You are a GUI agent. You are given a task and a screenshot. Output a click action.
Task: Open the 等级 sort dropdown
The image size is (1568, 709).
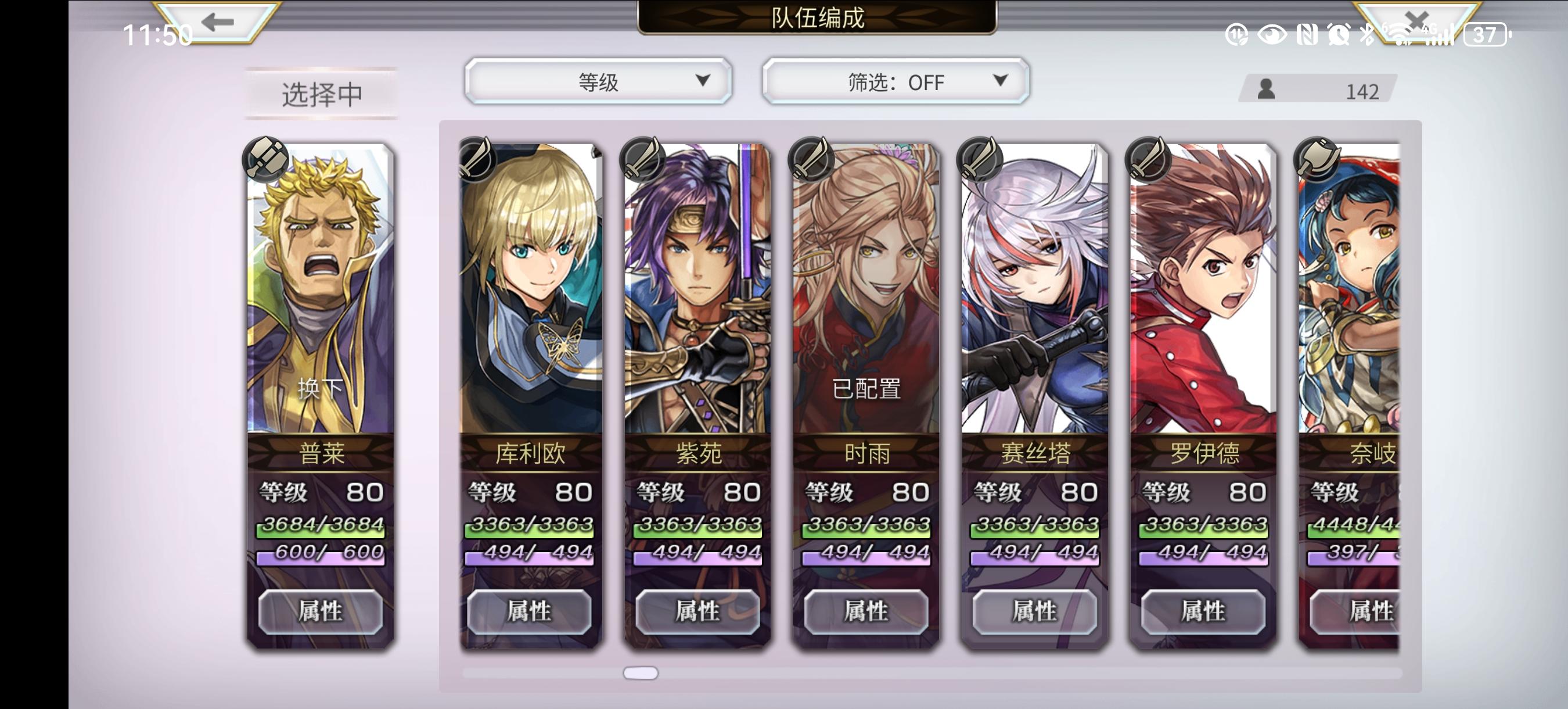click(598, 81)
